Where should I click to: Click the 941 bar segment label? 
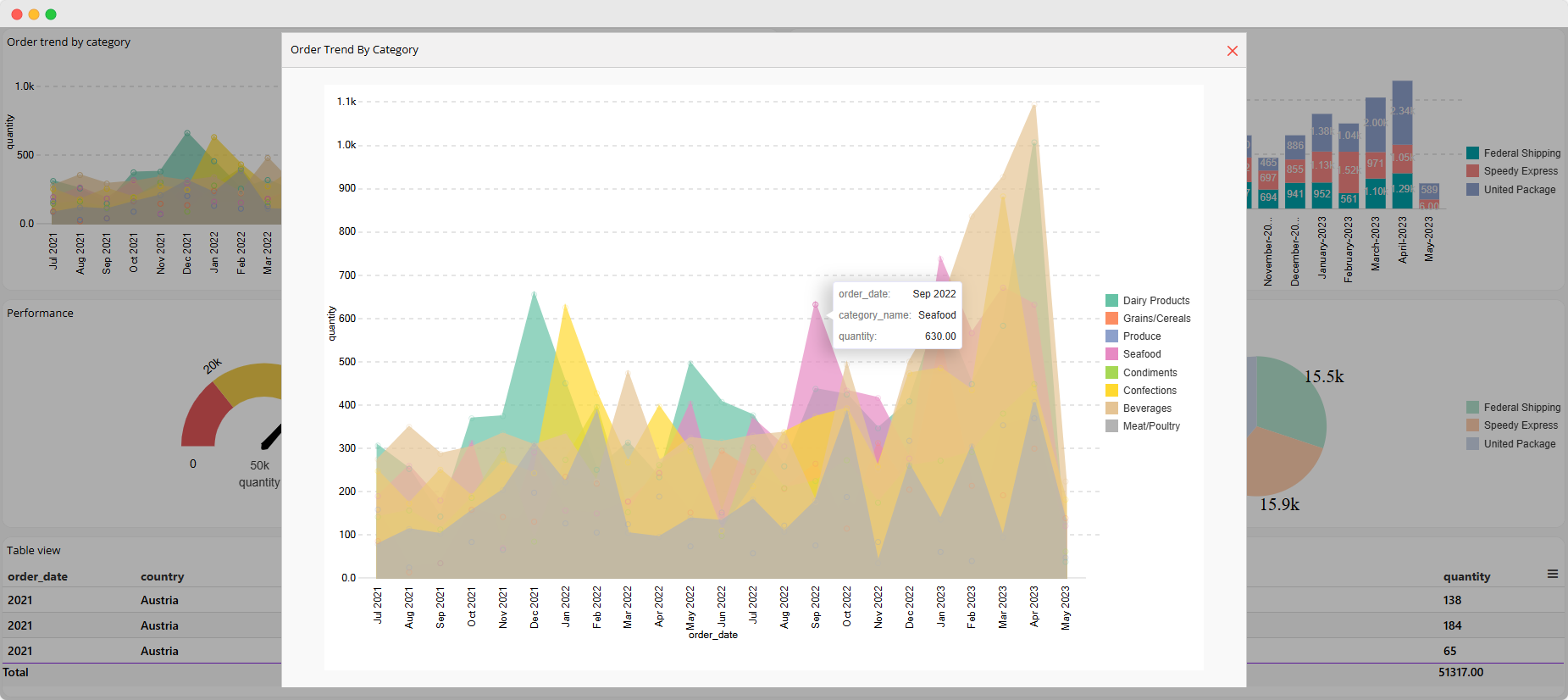click(x=1295, y=193)
